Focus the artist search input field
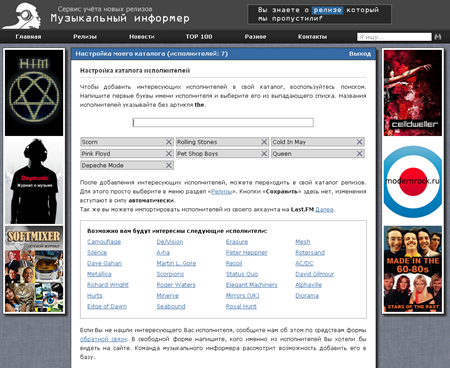This screenshot has width=450, height=368. [223, 123]
